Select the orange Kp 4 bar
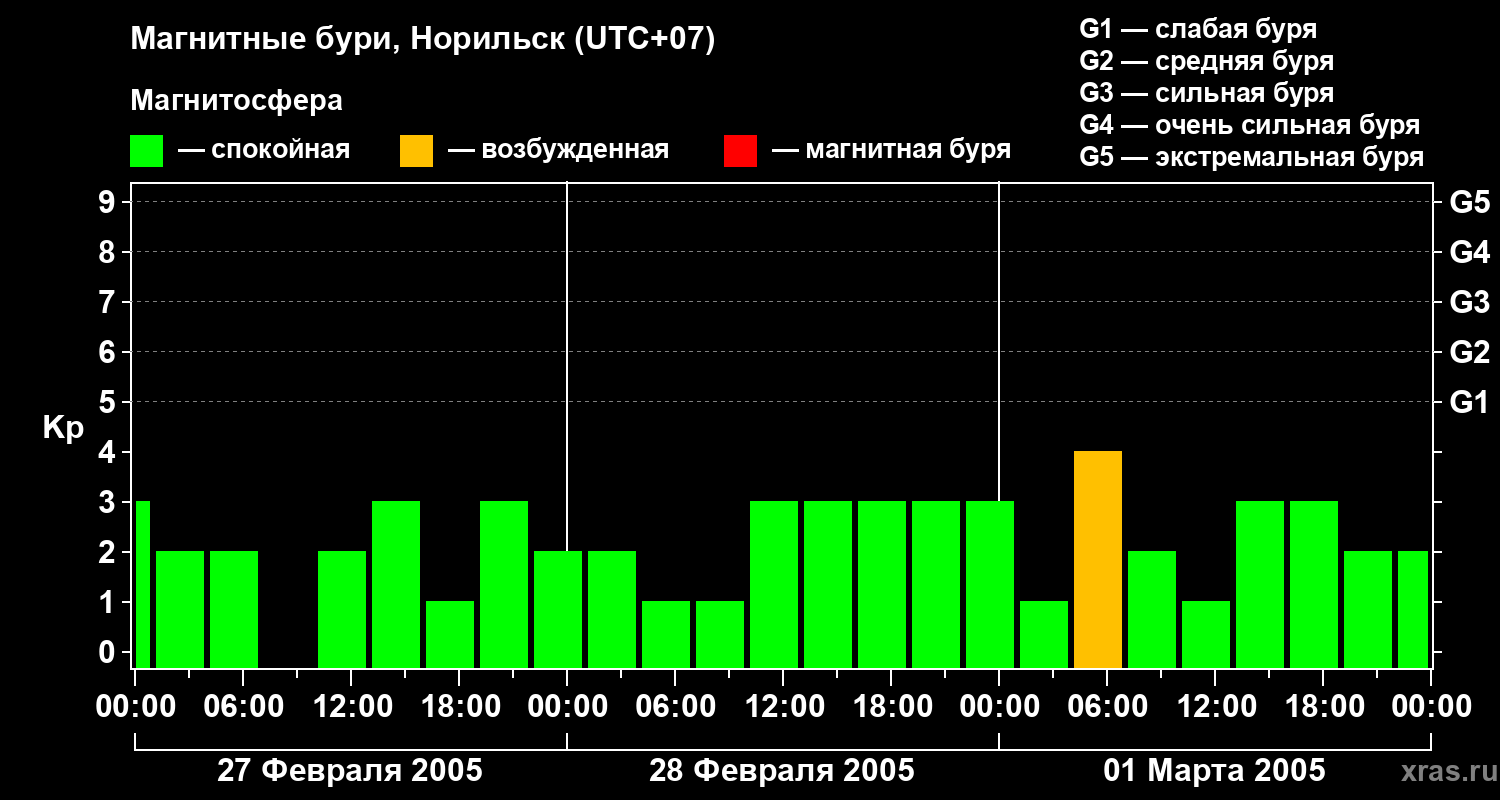 [x=1098, y=559]
